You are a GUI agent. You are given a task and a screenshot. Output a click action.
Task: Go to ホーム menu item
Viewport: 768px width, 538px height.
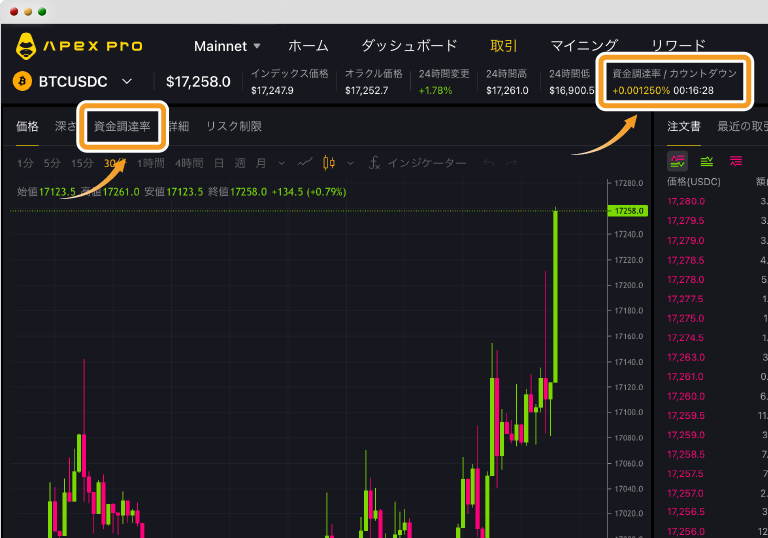pos(308,46)
